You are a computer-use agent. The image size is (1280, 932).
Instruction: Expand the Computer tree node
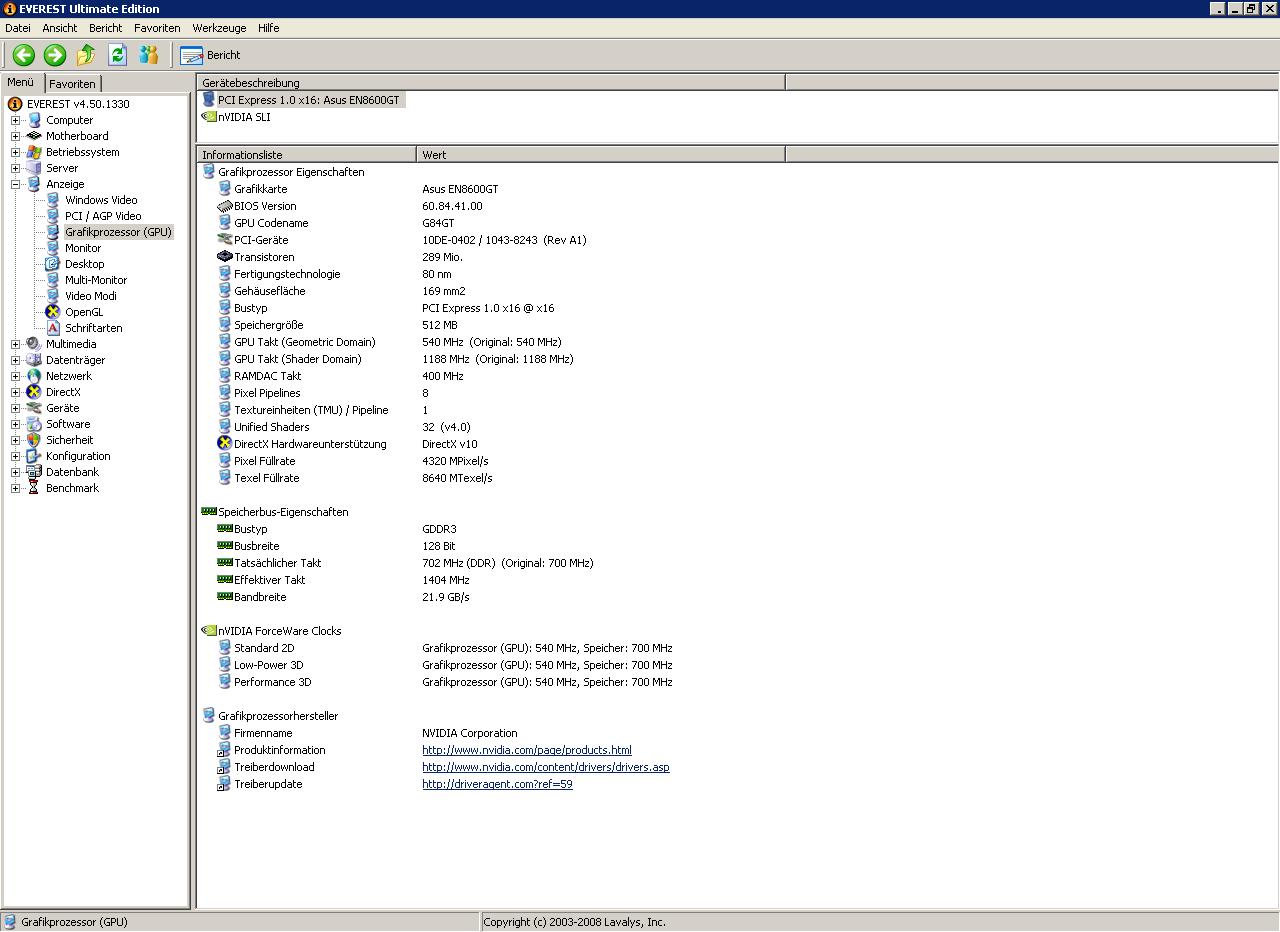pyautogui.click(x=15, y=120)
